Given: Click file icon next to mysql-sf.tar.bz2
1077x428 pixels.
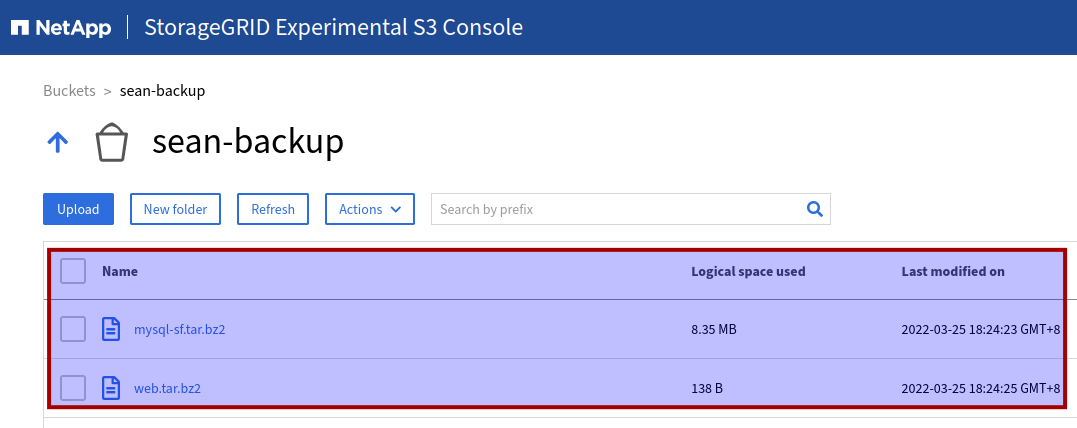Looking at the screenshot, I should [x=111, y=329].
